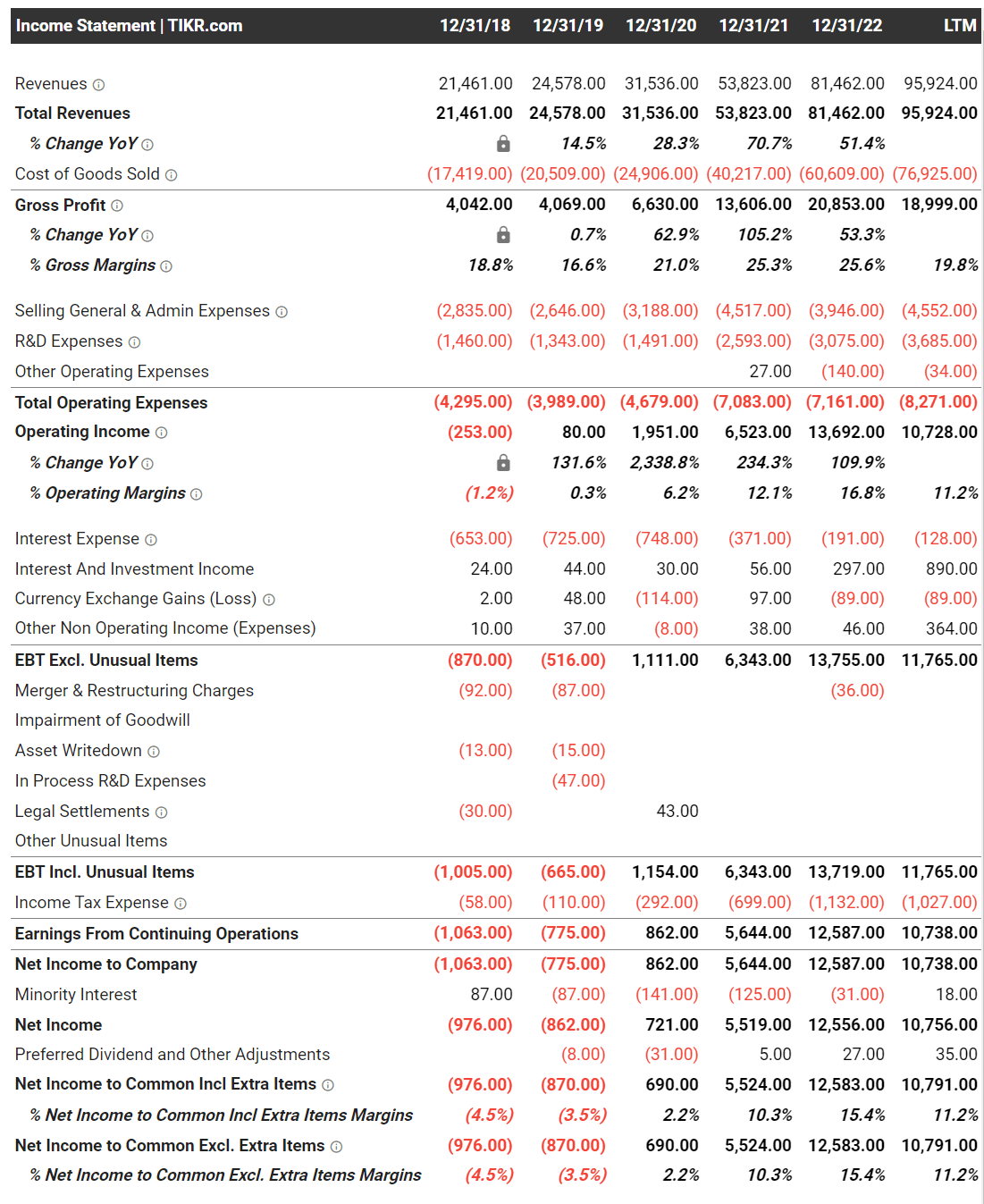The image size is (984, 1204).
Task: Click the Other Unusual Items label
Action: click(91, 841)
